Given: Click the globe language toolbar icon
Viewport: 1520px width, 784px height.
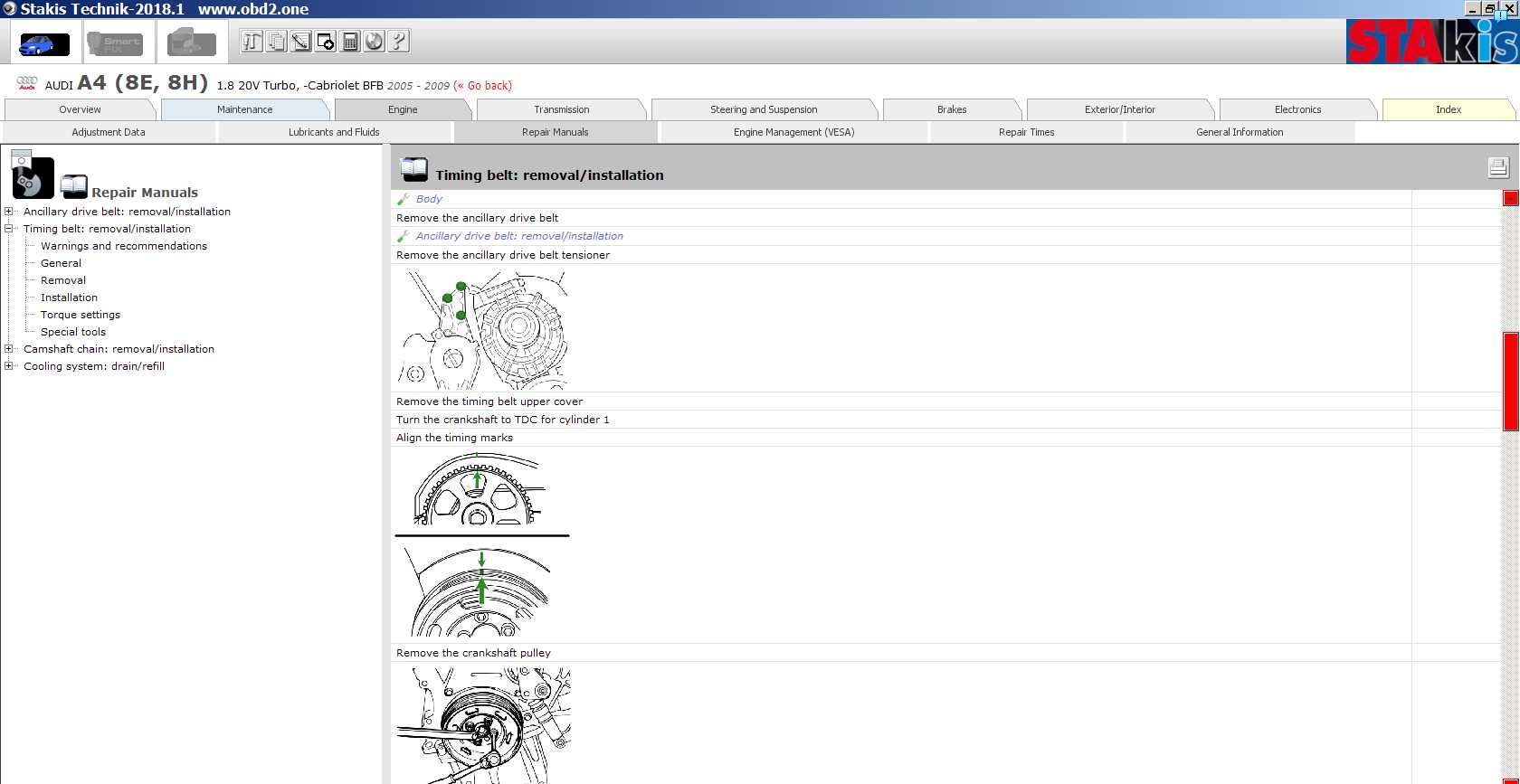Looking at the screenshot, I should click(x=375, y=42).
